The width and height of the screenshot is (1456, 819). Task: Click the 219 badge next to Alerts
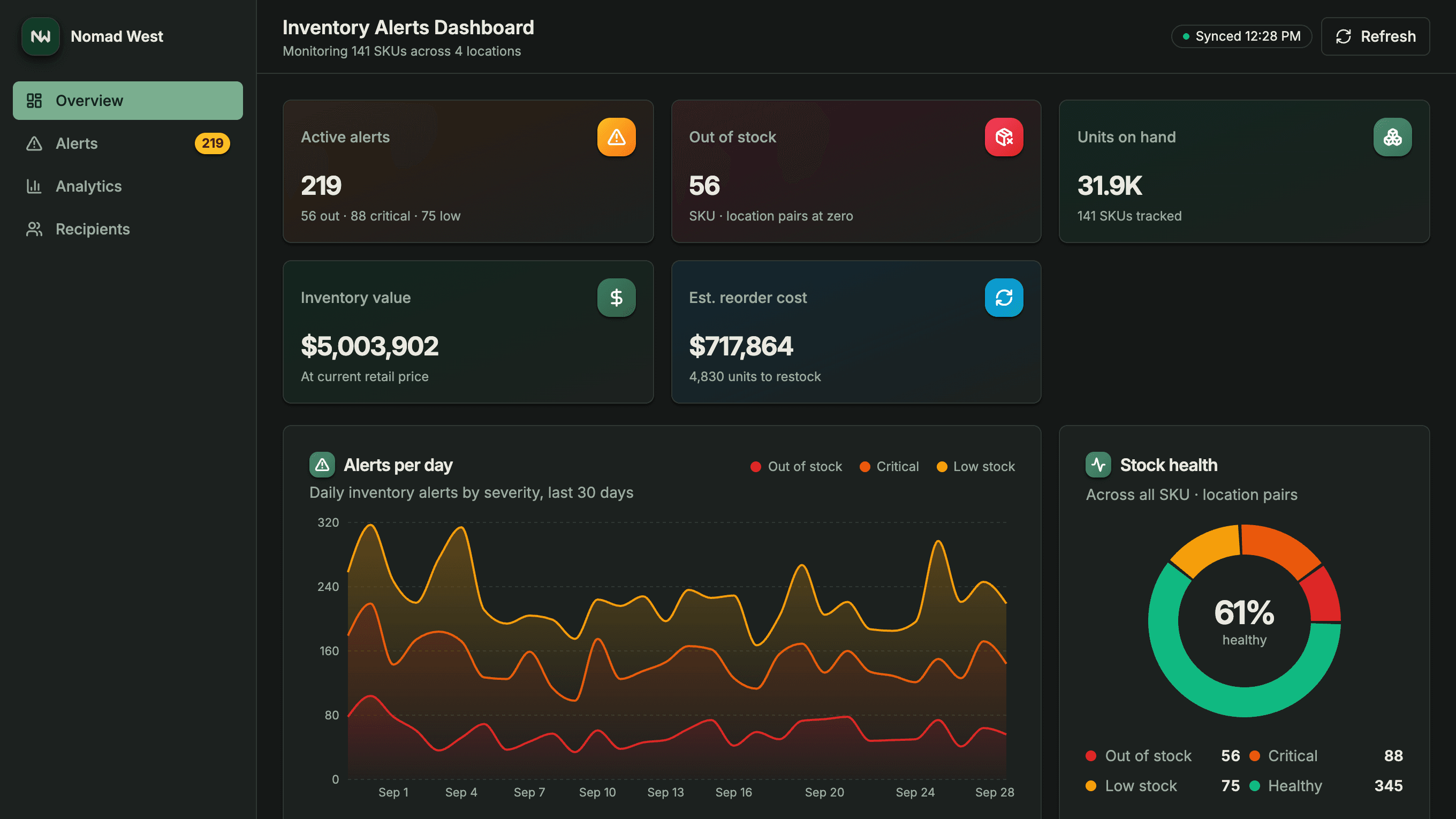[212, 143]
